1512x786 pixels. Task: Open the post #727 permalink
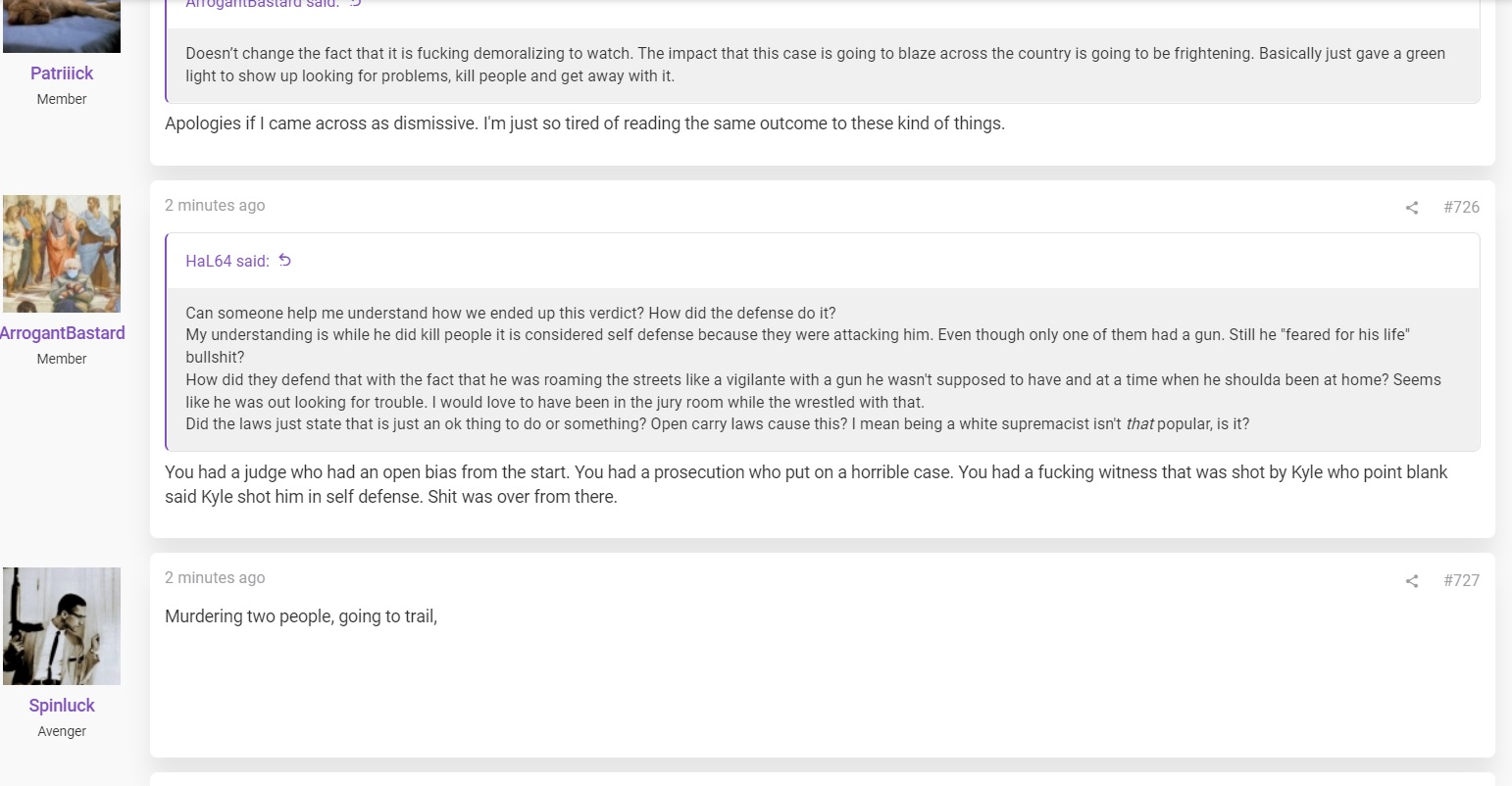[1461, 580]
